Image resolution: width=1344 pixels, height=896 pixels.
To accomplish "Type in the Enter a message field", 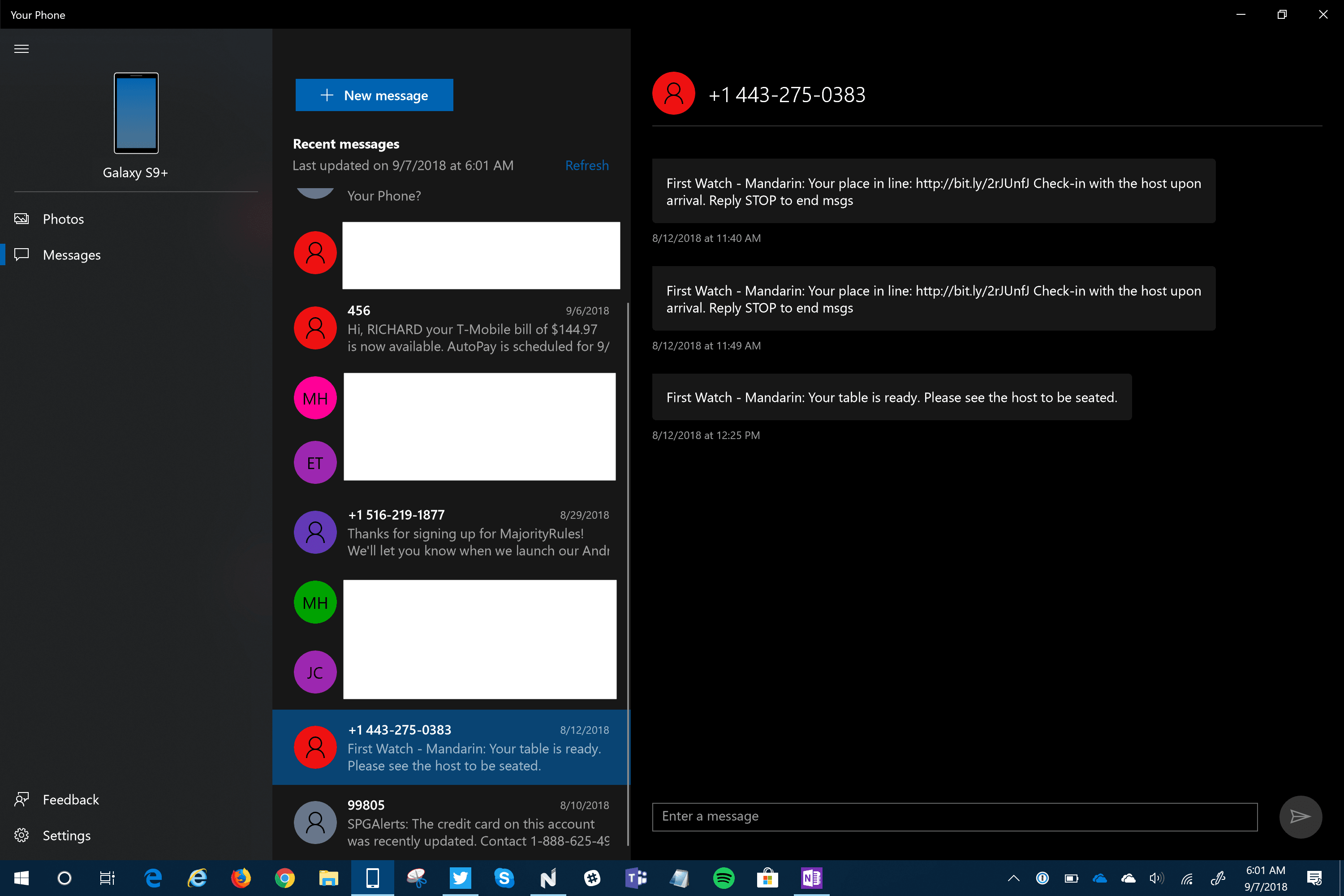I will coord(954,817).
